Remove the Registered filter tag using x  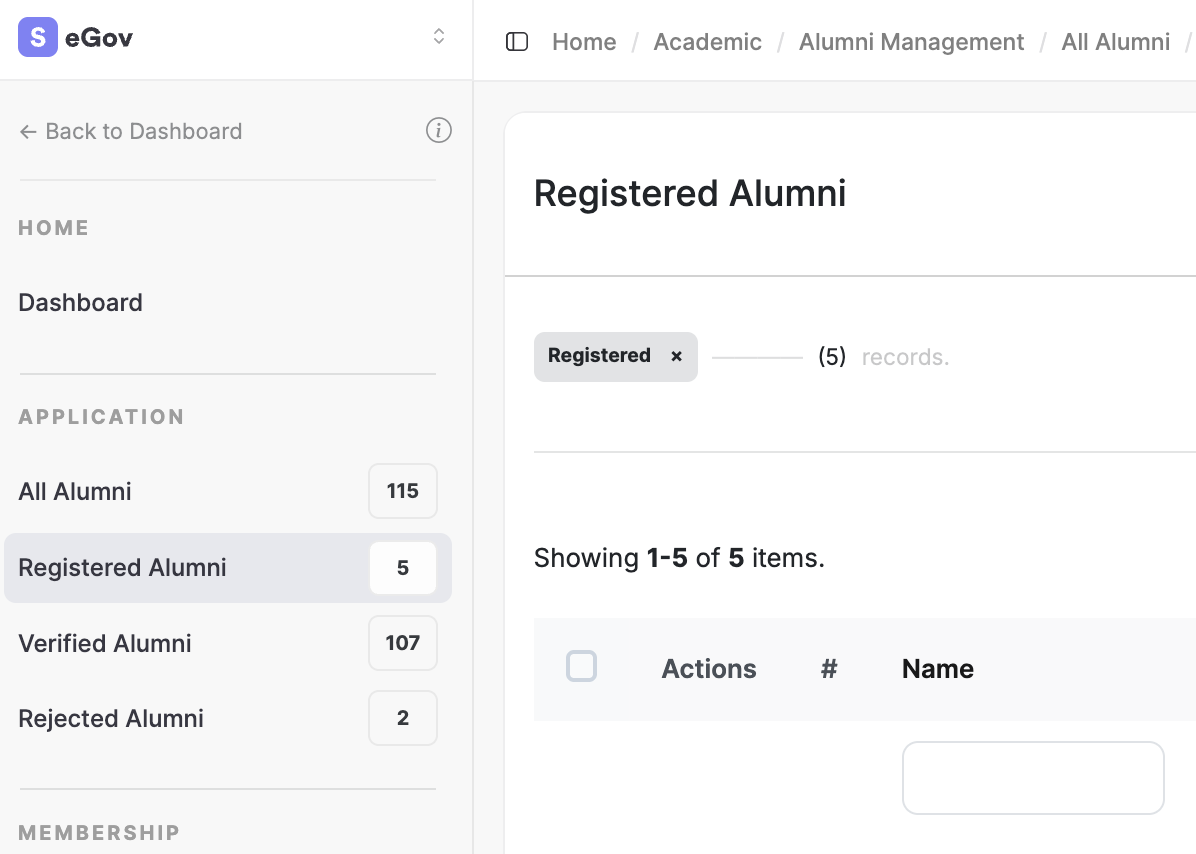[x=676, y=356]
